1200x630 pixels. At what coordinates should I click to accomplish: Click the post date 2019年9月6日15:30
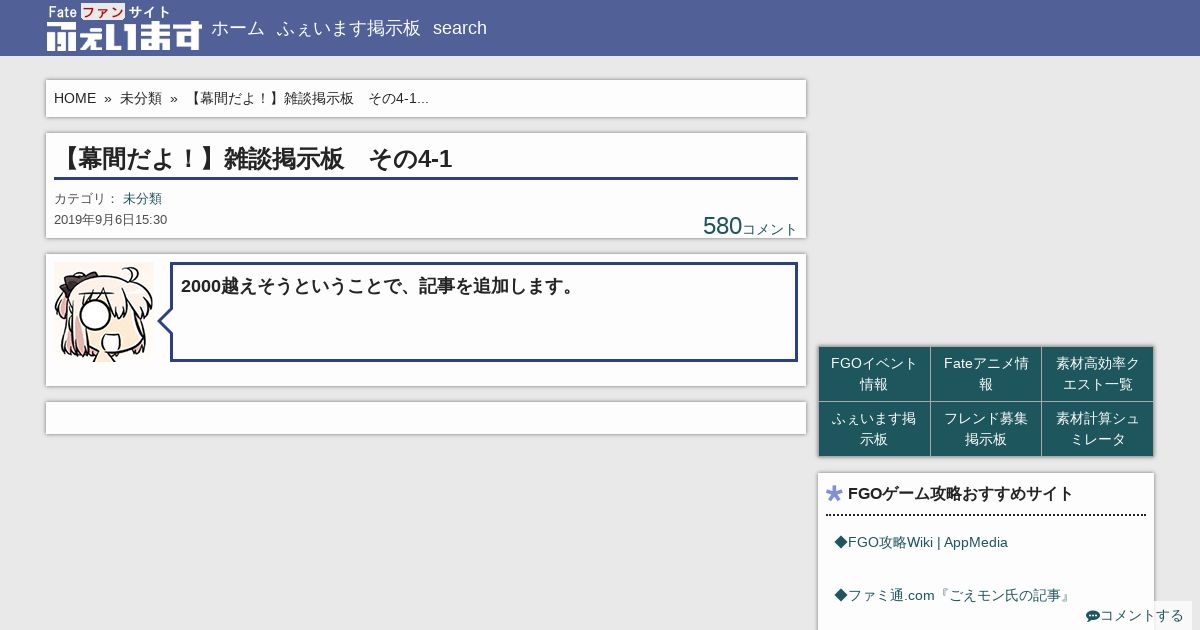[110, 220]
